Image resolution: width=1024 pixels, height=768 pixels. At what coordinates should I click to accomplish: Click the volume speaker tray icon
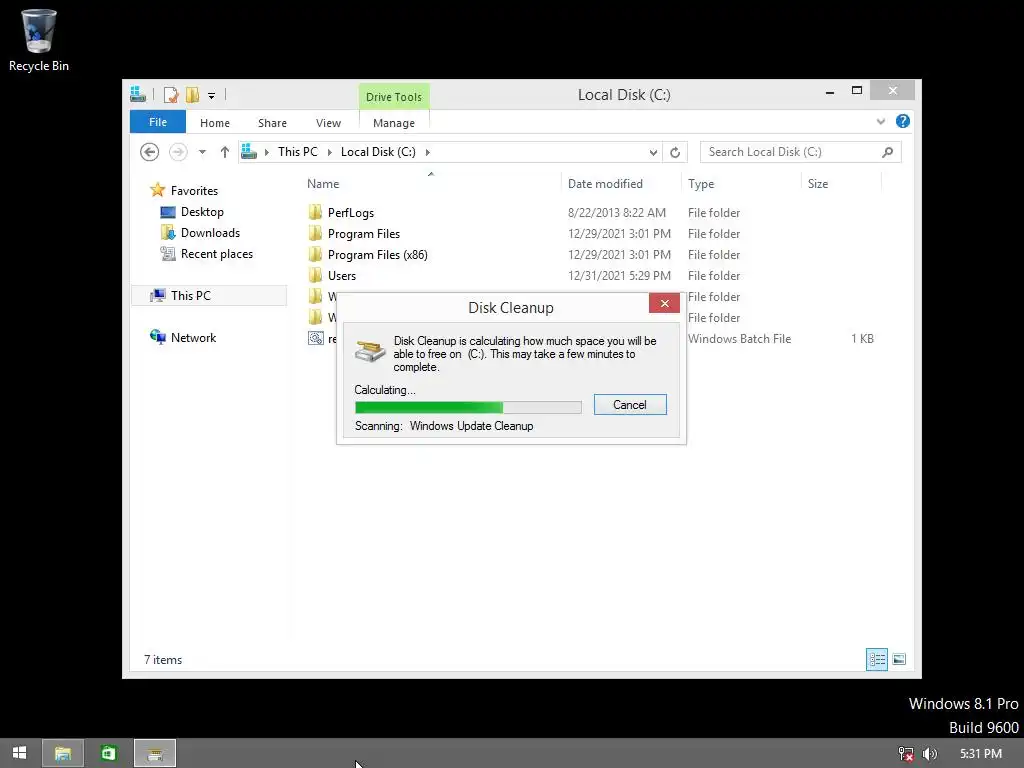(930, 754)
